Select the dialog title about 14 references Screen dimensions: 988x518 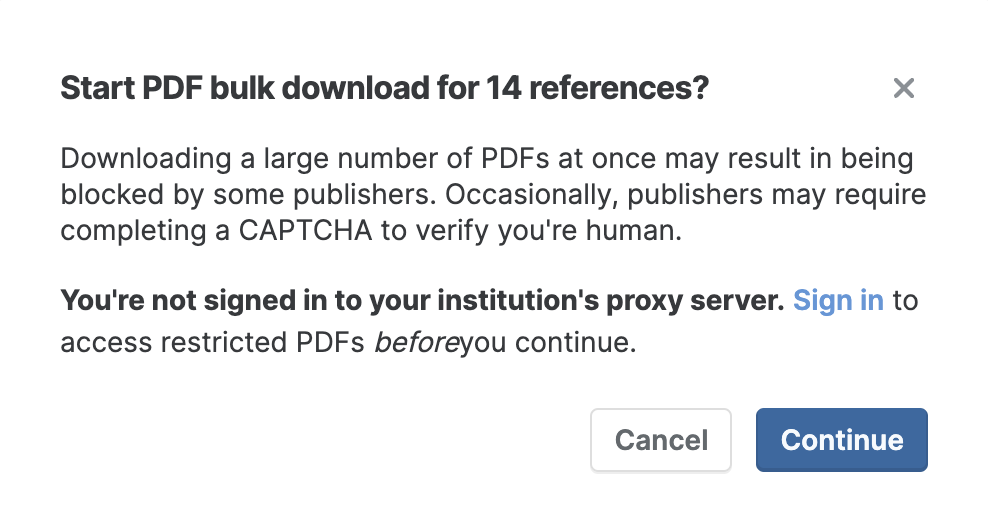click(384, 88)
